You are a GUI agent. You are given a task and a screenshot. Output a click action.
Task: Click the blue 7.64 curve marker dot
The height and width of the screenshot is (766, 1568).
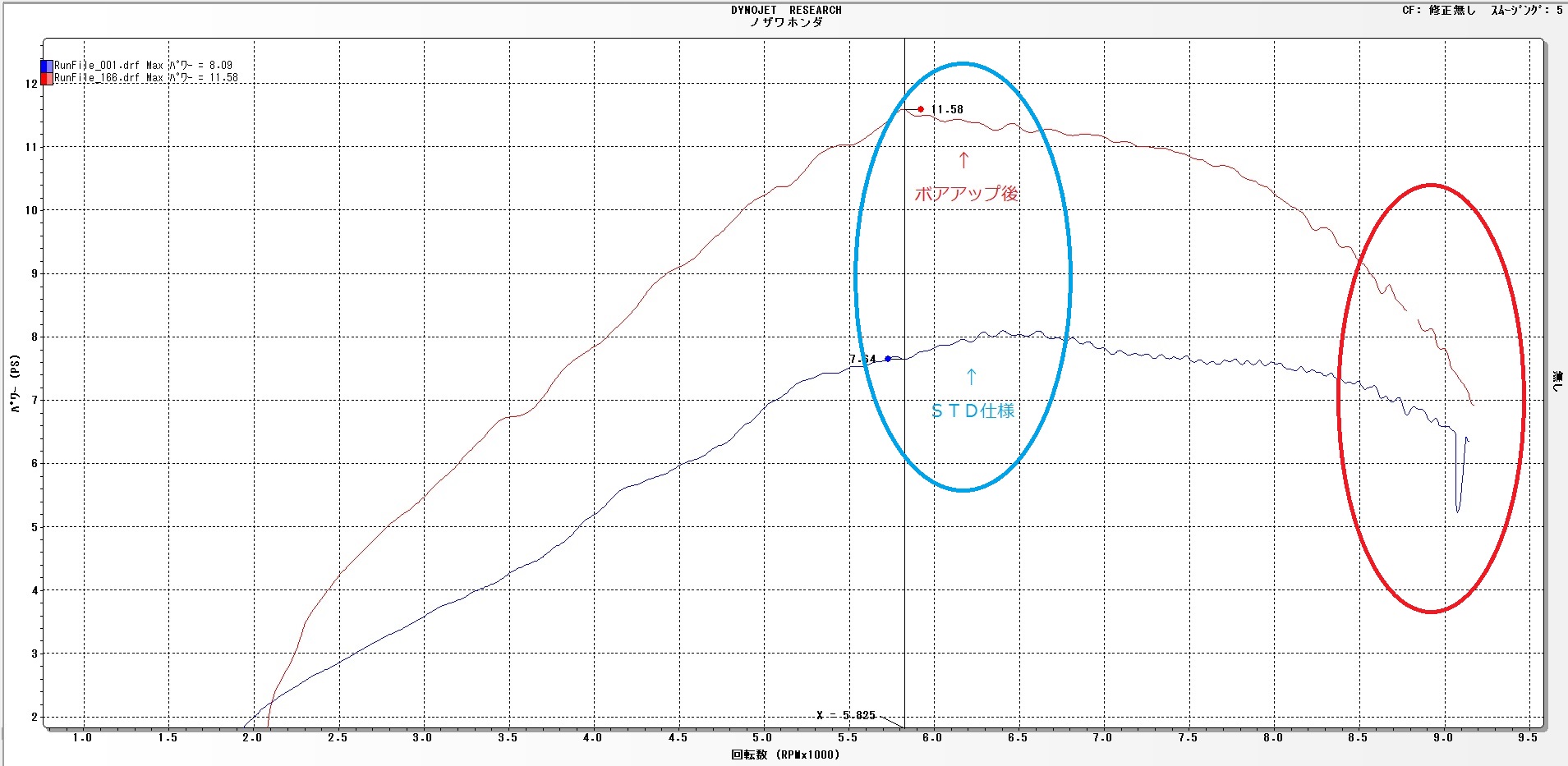[x=888, y=359]
